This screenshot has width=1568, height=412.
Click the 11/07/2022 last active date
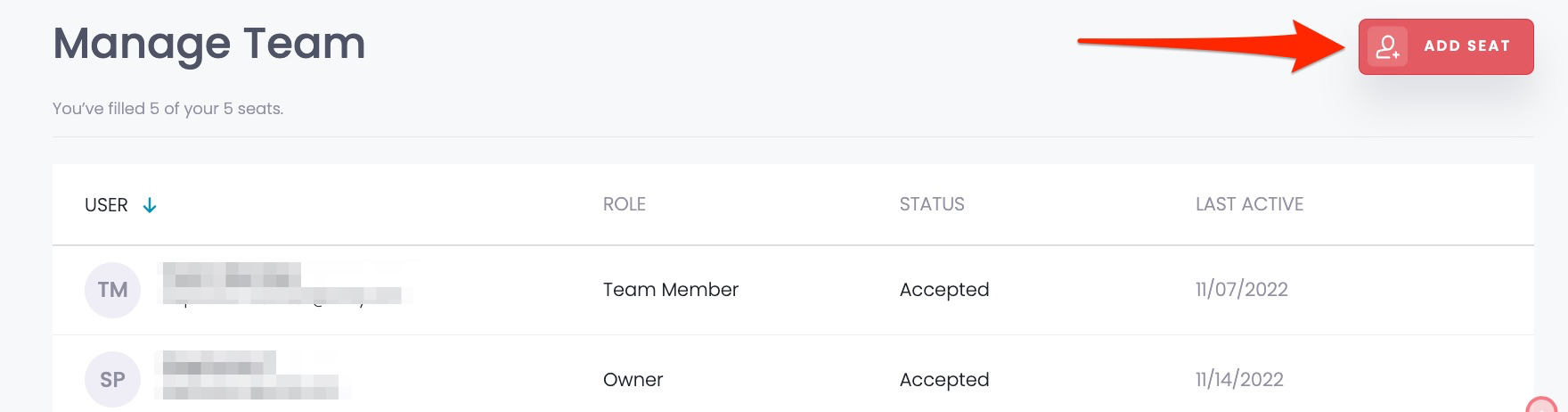(x=1242, y=289)
